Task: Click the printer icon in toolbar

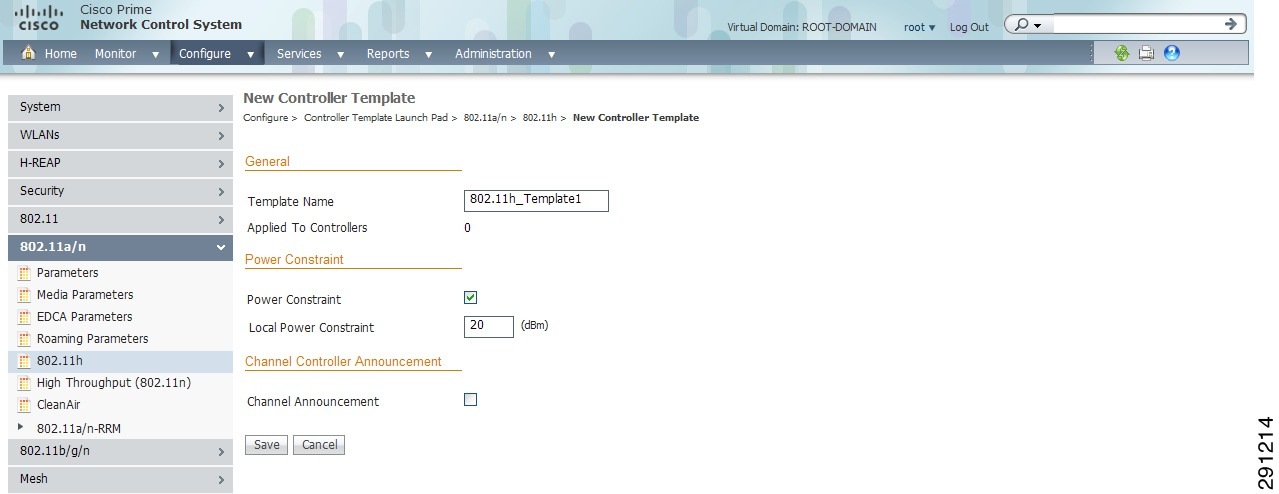Action: click(1147, 53)
